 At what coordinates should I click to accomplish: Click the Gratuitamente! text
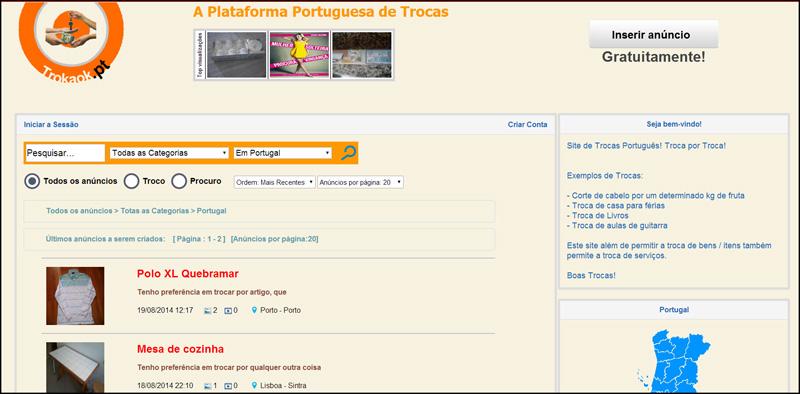pos(654,57)
